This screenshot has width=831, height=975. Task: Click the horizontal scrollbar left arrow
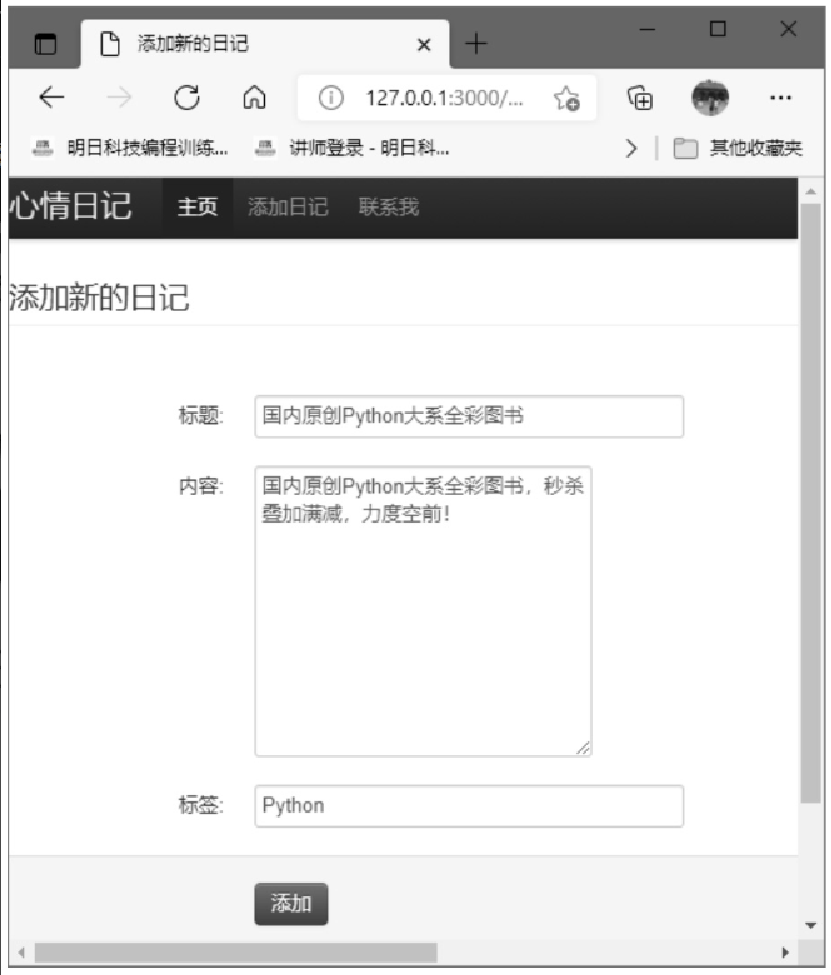[x=21, y=953]
